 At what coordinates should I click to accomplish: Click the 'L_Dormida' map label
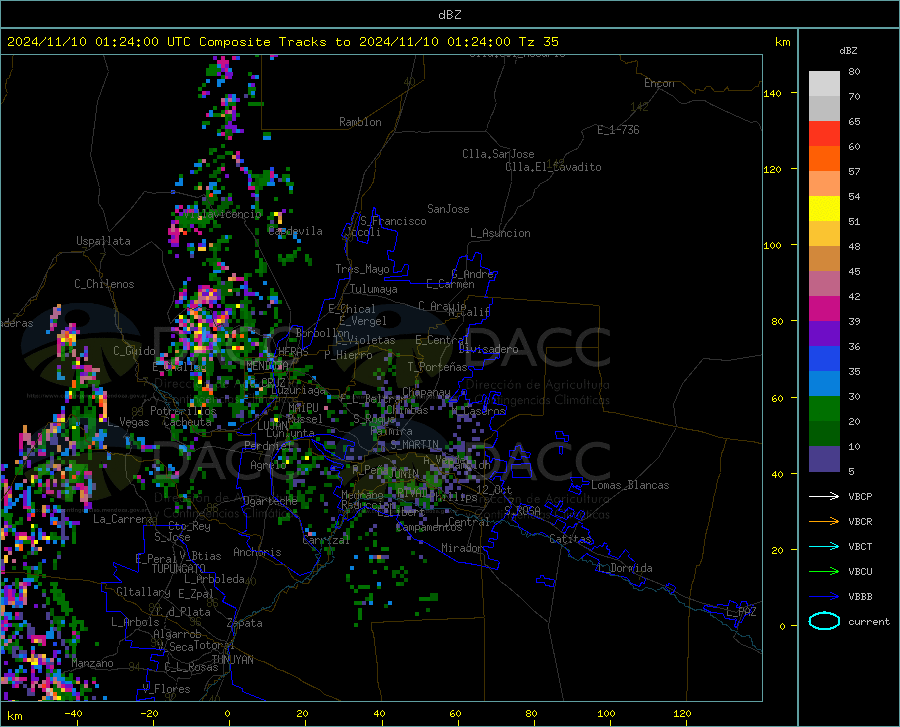(x=624, y=568)
